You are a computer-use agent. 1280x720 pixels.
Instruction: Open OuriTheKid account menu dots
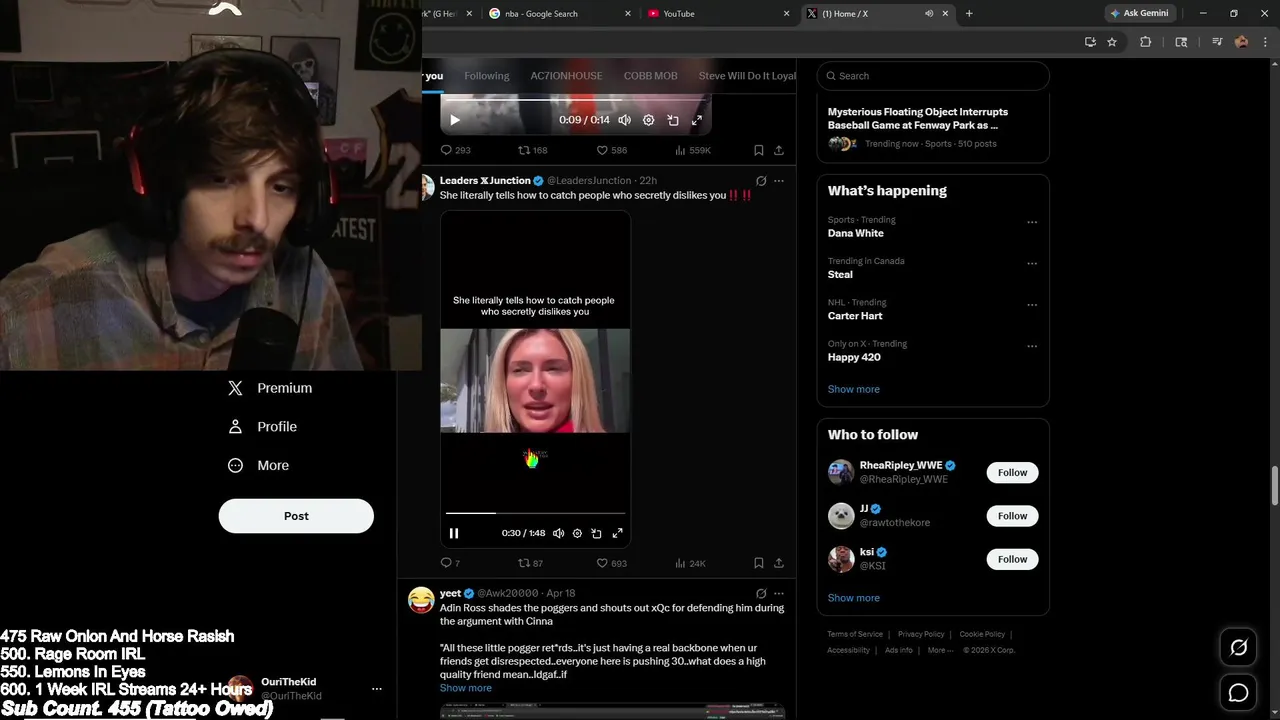(377, 689)
